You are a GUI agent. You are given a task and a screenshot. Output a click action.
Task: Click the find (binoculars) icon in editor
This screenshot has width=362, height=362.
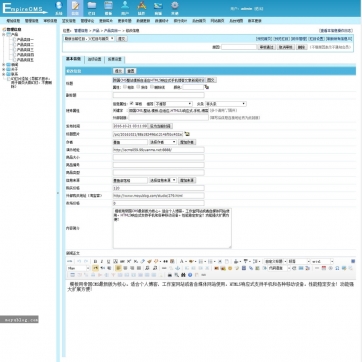point(183,275)
